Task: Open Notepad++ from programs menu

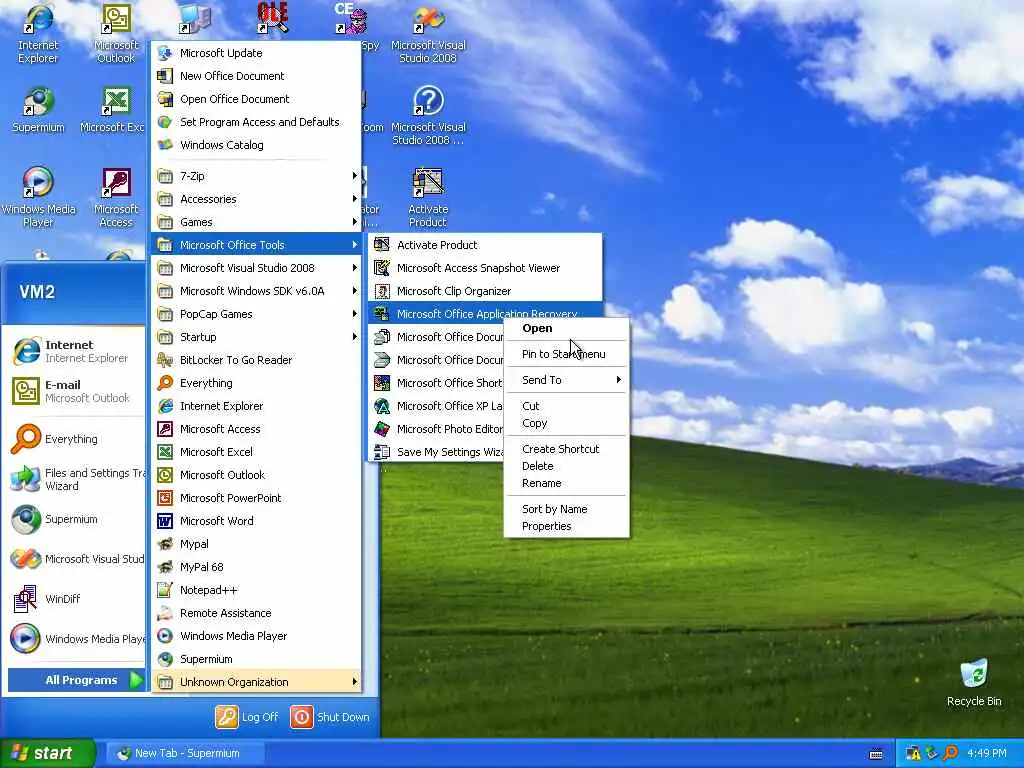Action: tap(256, 590)
